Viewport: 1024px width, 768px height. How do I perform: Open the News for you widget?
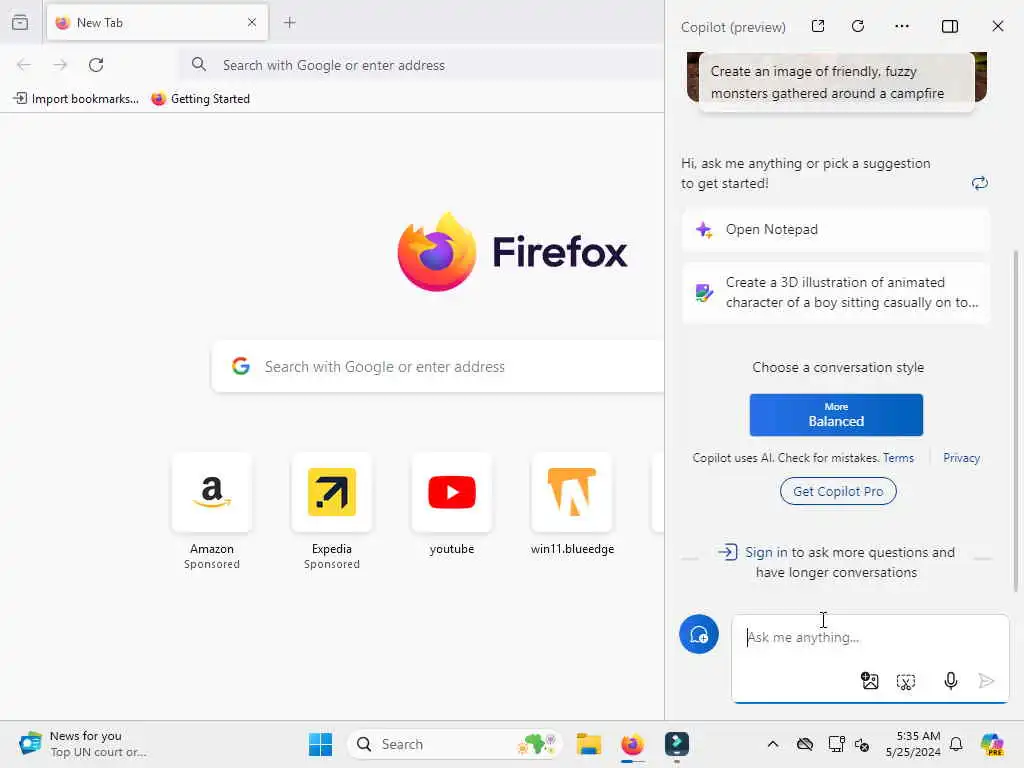coord(82,744)
